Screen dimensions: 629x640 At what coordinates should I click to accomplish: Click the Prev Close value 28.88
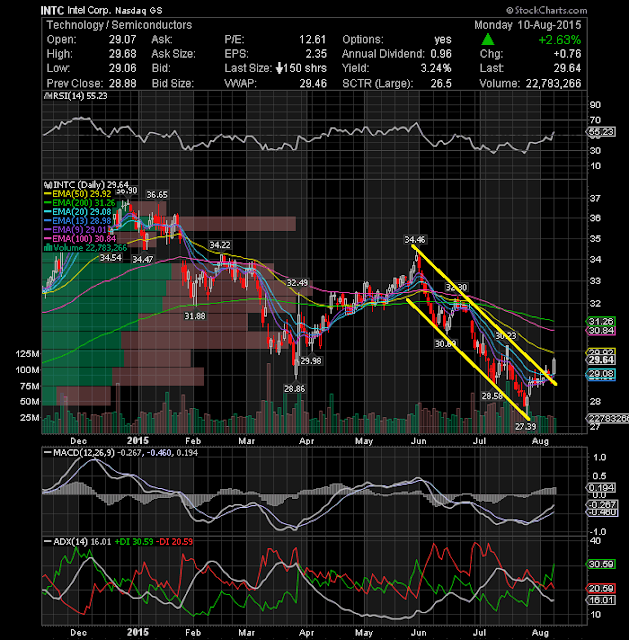122,83
